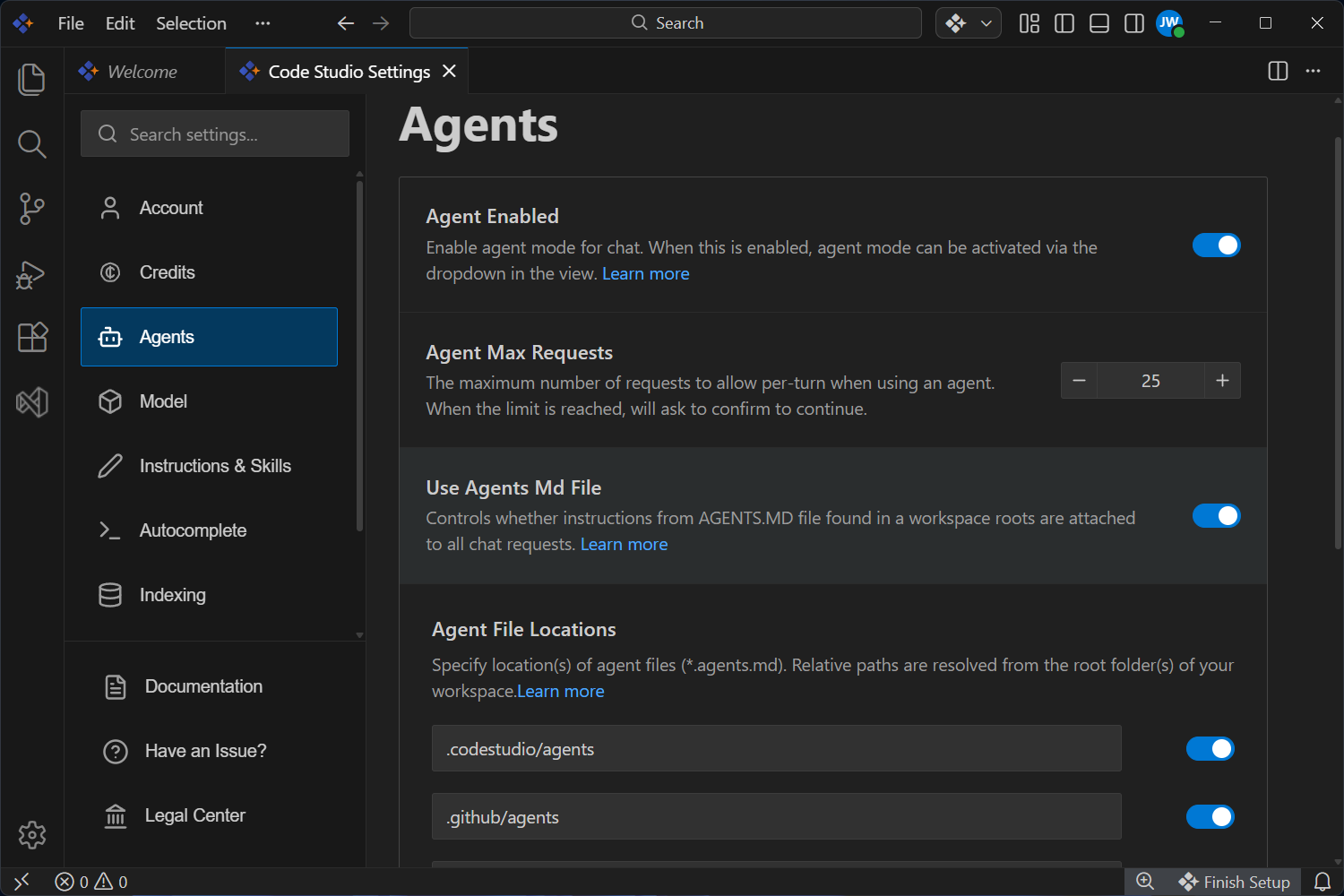
Task: Go forward with the right arrow
Action: pos(381,23)
